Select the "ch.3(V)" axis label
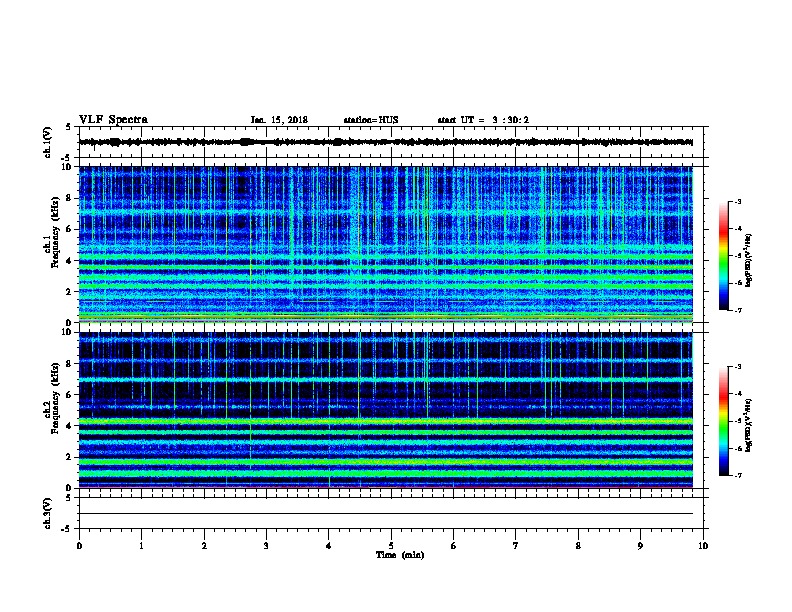This screenshot has width=792, height=612. (x=48, y=513)
